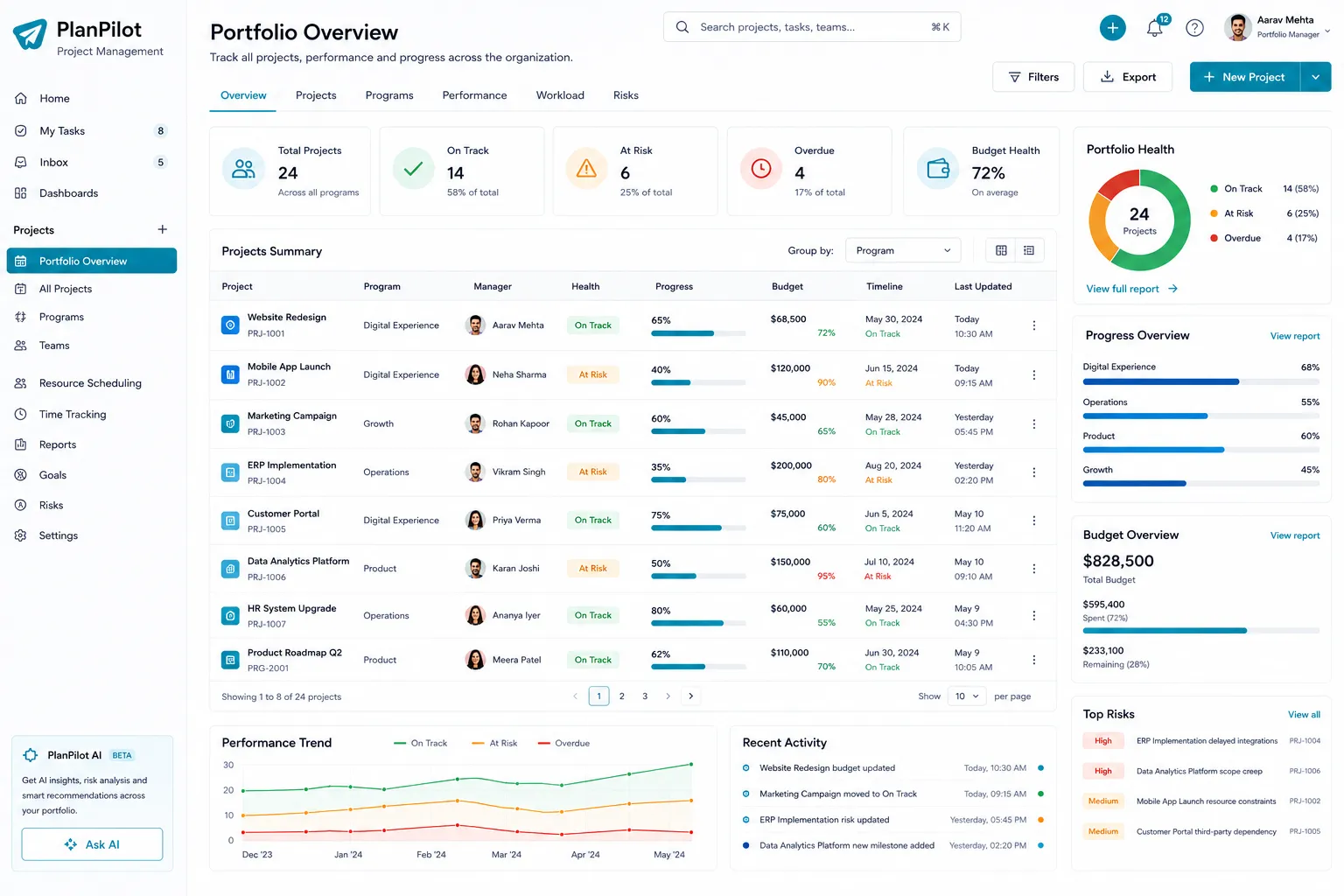Click the New Project button

pos(1245,77)
